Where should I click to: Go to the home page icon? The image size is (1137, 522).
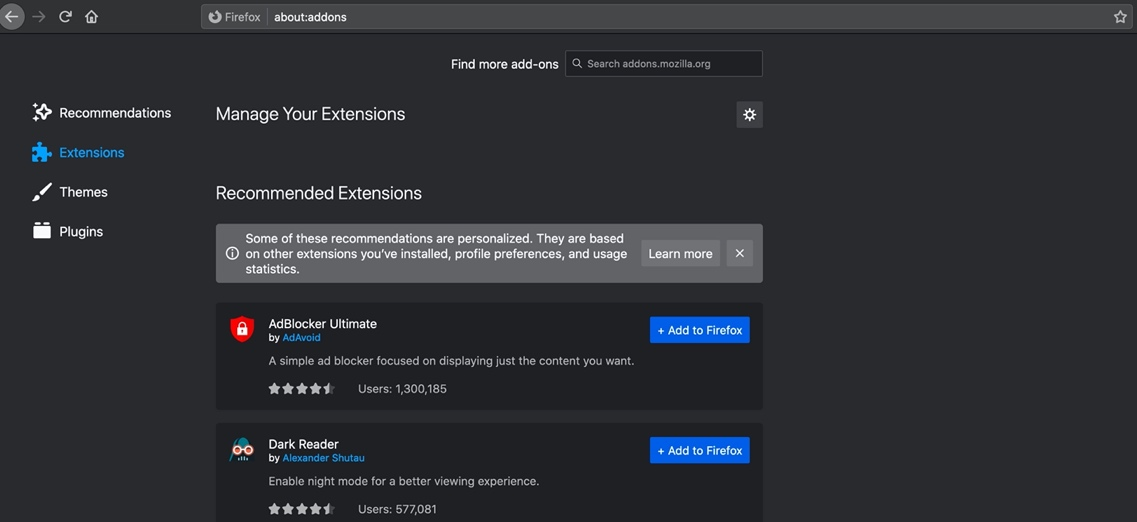click(91, 17)
